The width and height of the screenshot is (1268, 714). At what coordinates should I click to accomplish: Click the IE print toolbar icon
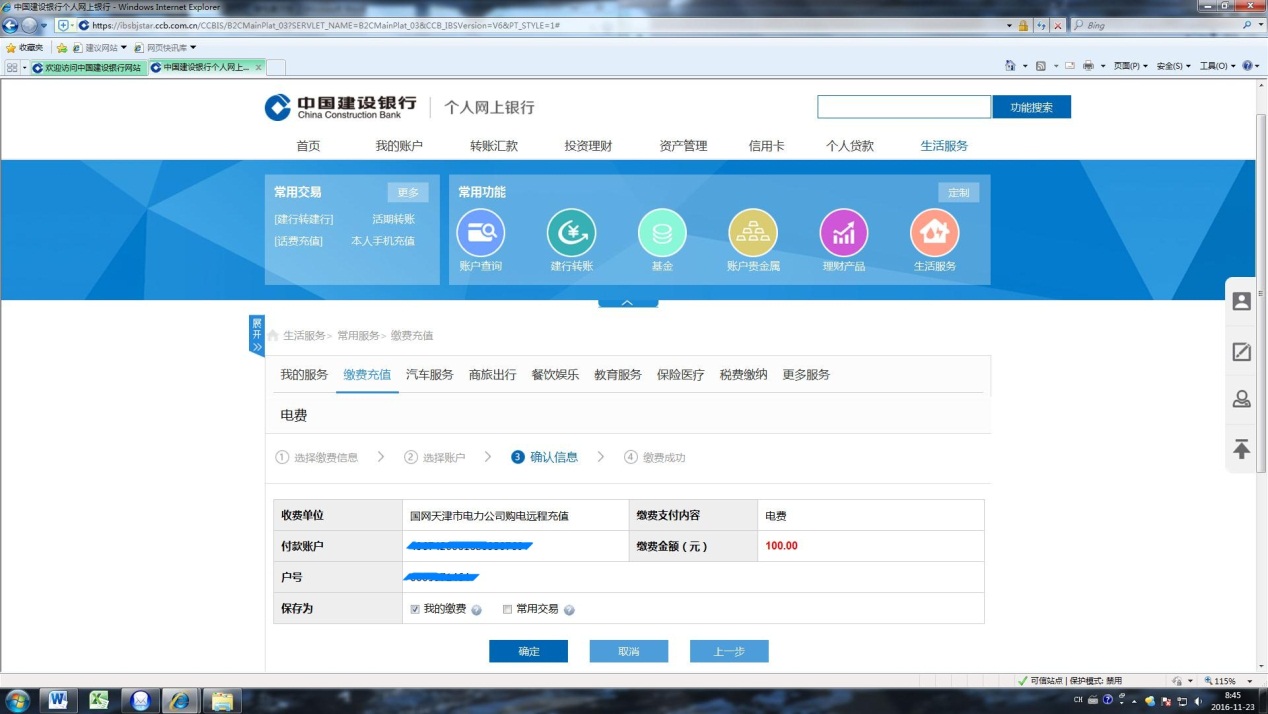[1088, 66]
